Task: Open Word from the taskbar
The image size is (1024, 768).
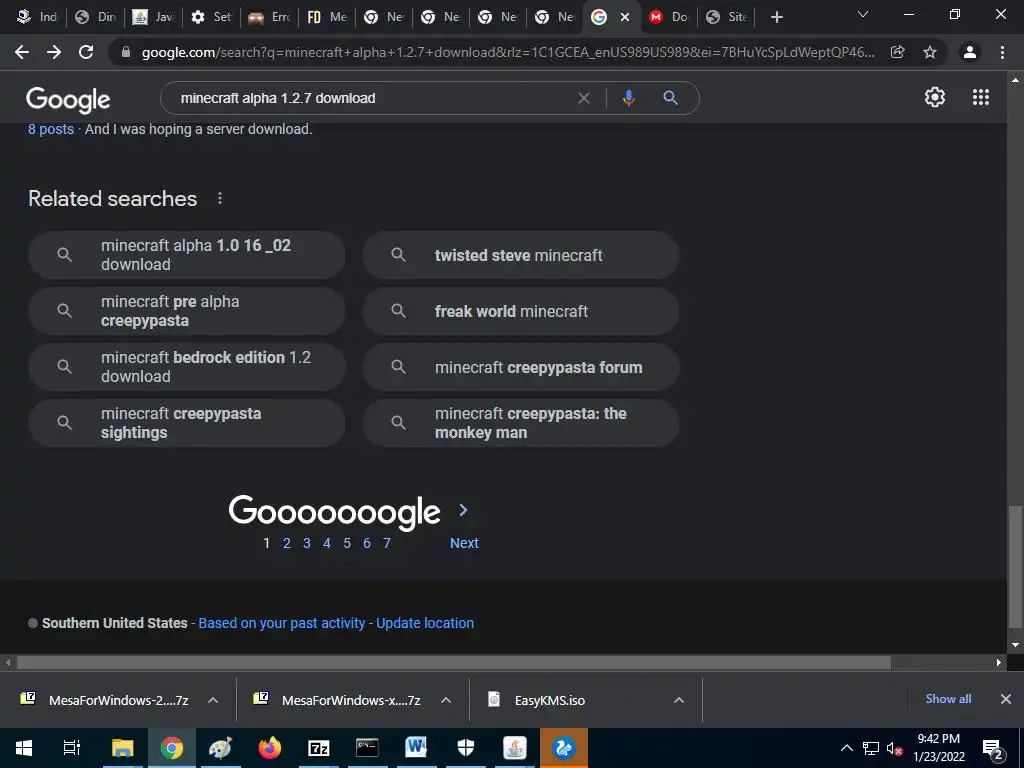Action: pyautogui.click(x=416, y=748)
